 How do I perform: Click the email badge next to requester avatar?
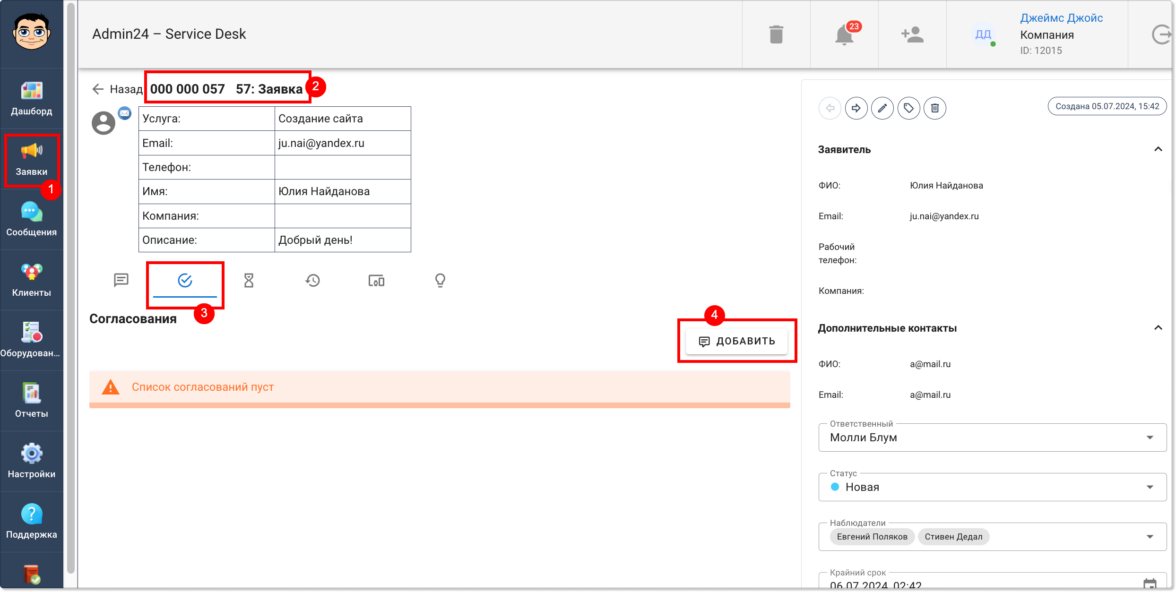pyautogui.click(x=124, y=113)
